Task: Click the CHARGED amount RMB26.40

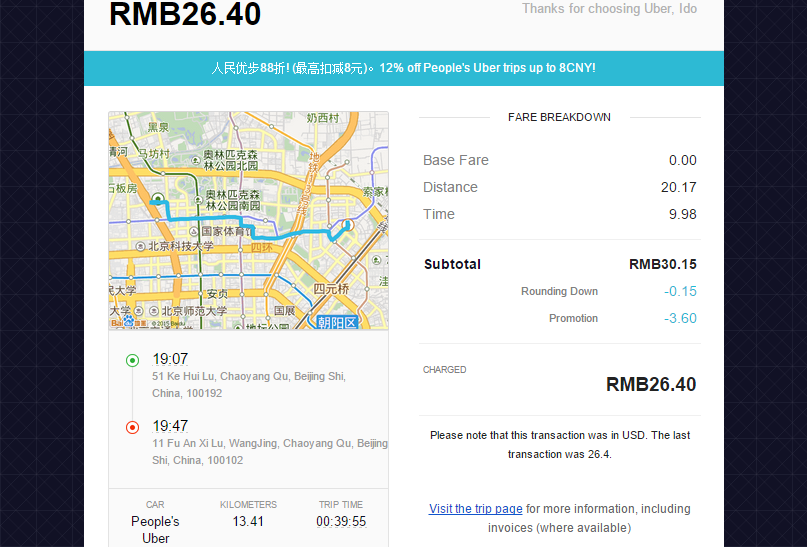Action: pos(651,384)
